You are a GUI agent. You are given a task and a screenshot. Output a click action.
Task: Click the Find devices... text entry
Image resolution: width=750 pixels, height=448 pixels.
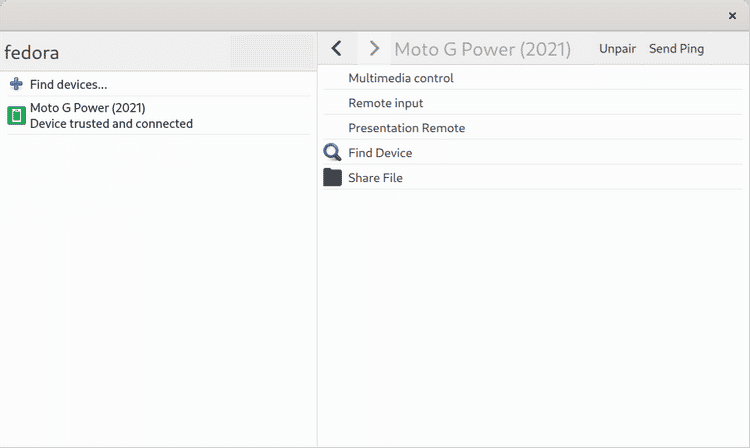[68, 85]
